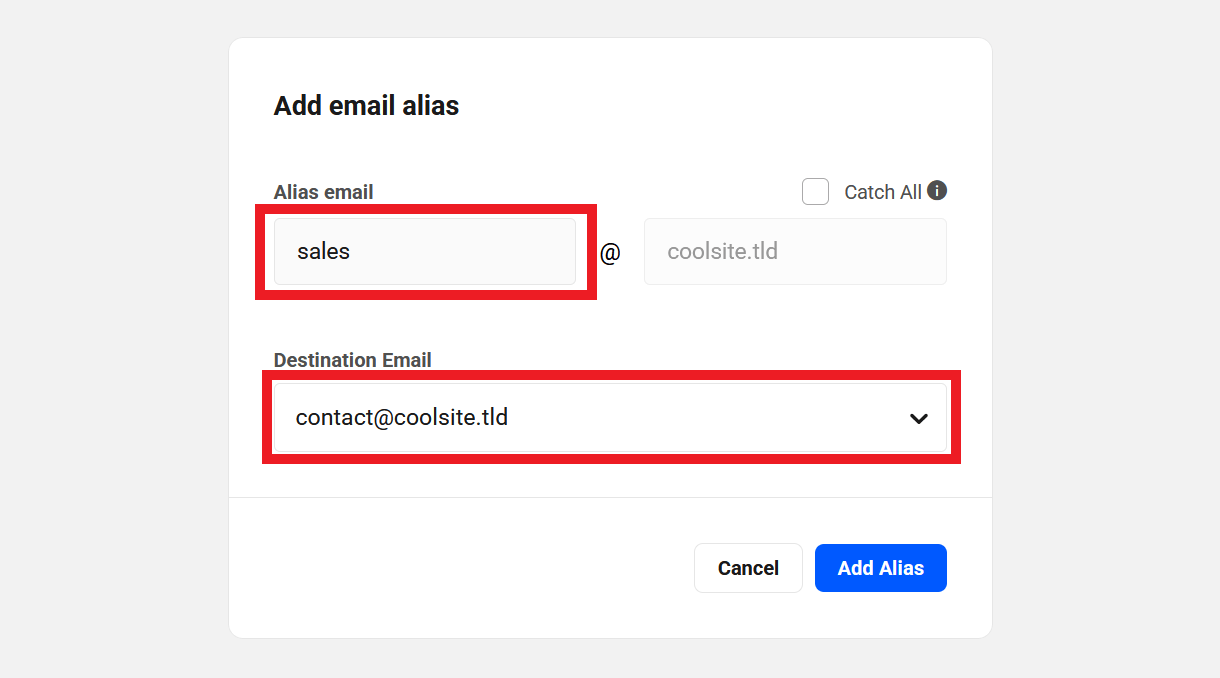This screenshot has height=678, width=1220.
Task: Click the gray backdrop outside the dialog
Action: 110,340
